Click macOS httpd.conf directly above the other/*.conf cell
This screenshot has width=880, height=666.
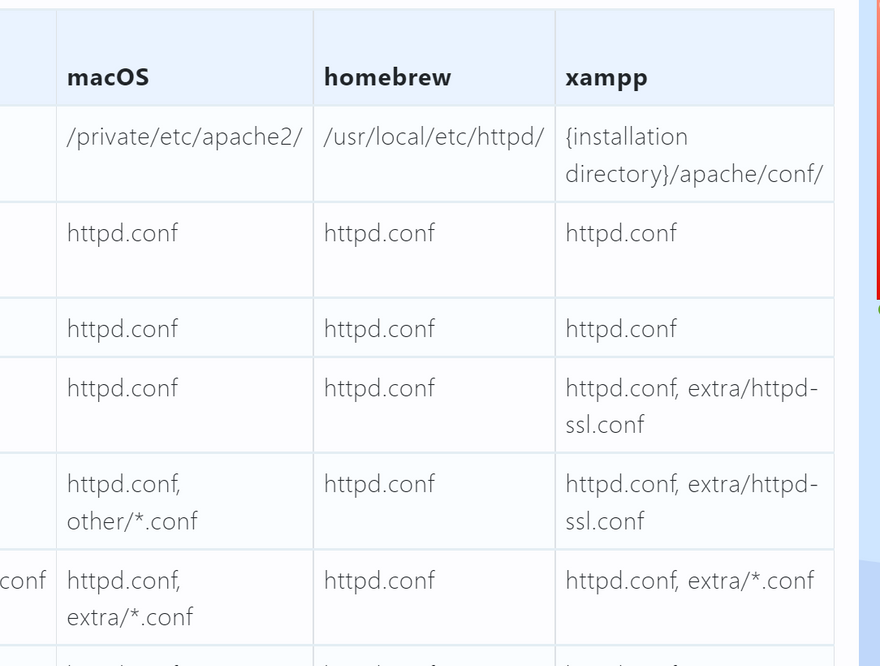(x=122, y=388)
